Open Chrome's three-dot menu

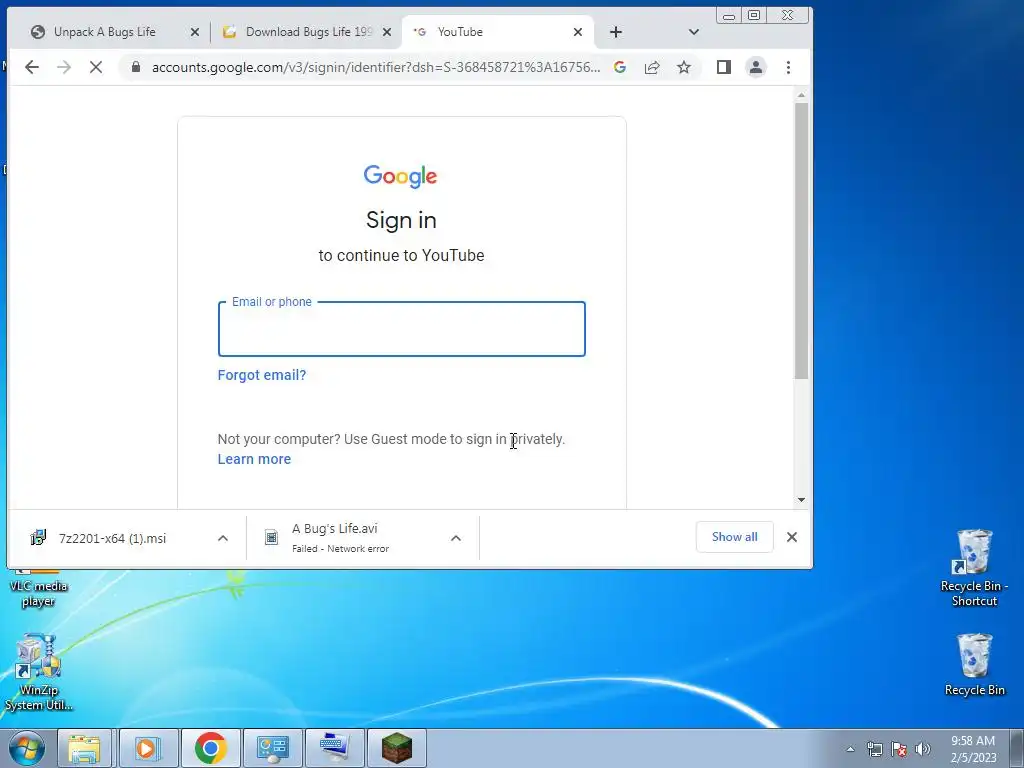pyautogui.click(x=788, y=67)
